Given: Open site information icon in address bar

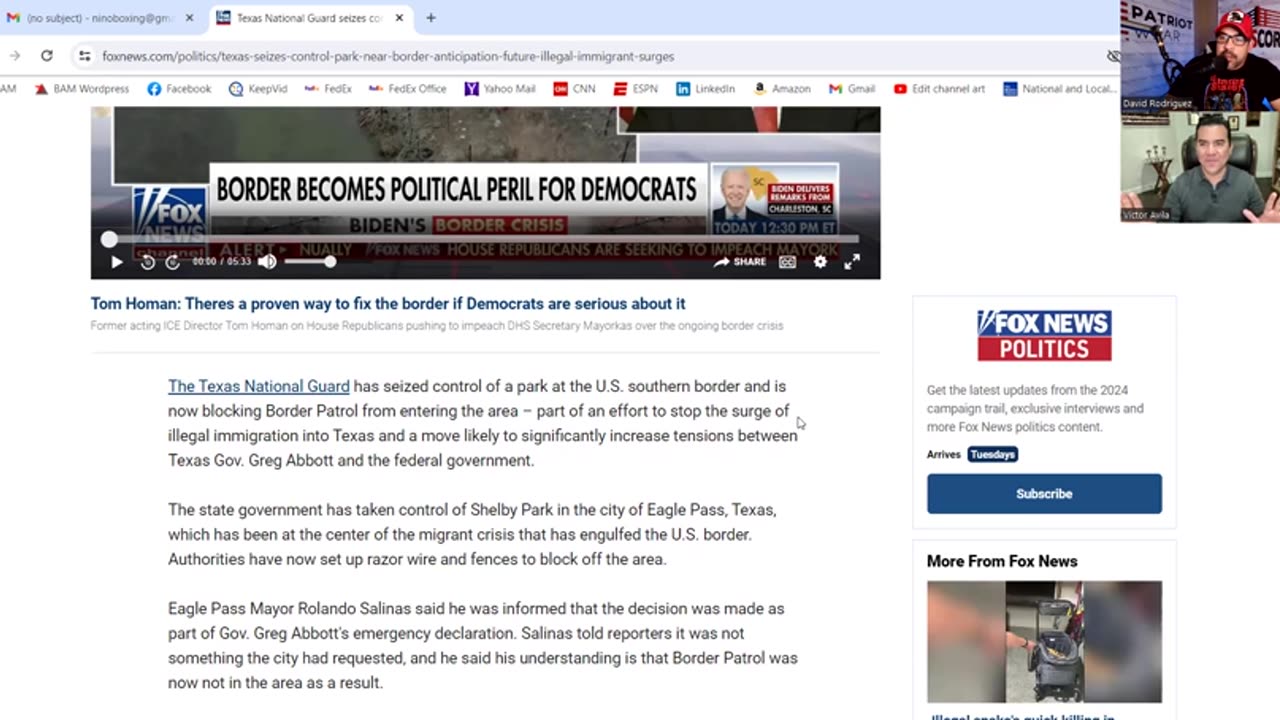Looking at the screenshot, I should [x=85, y=56].
